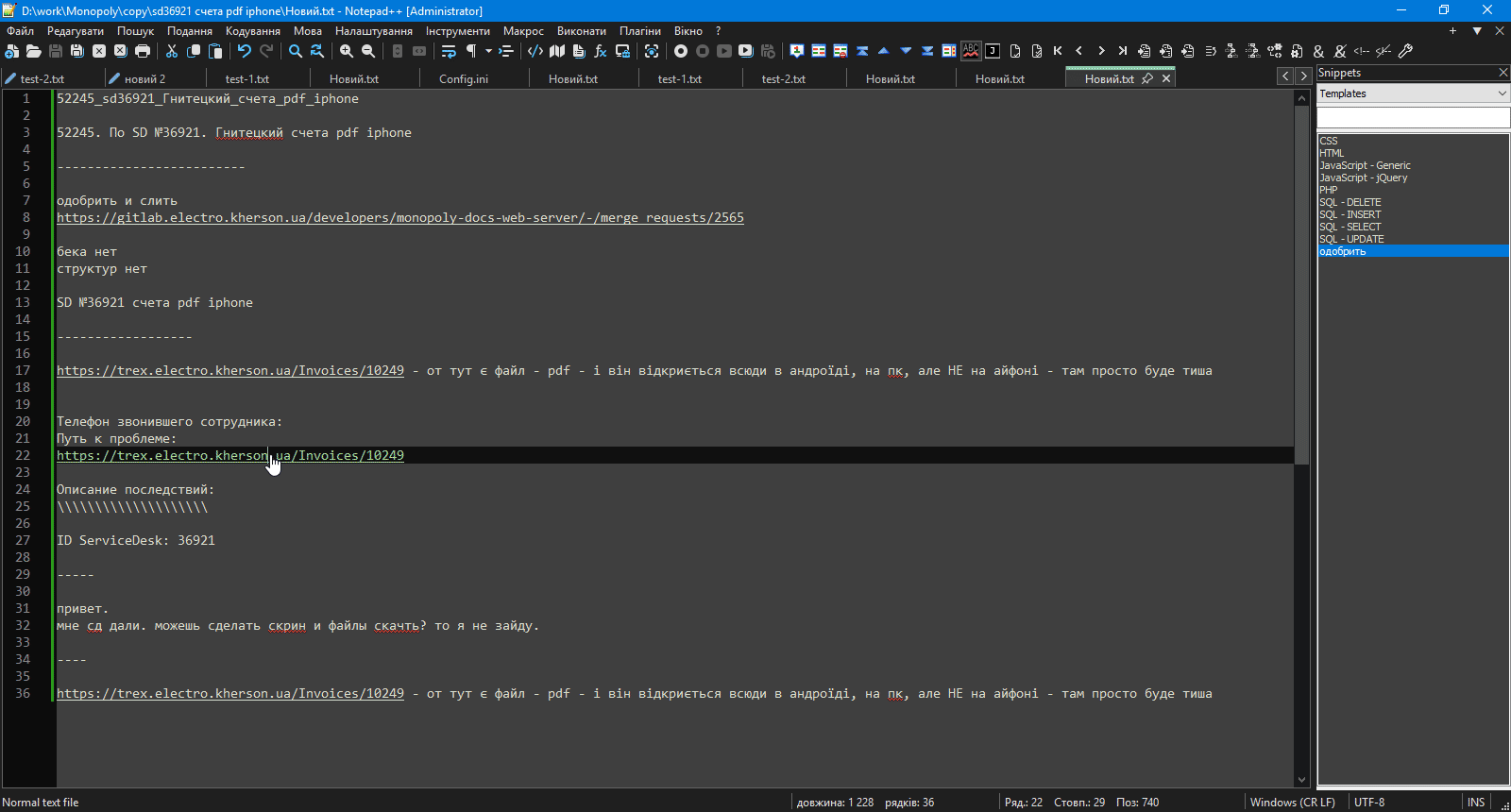Viewport: 1511px width, 812px height.
Task: Open the Кодування menu
Action: click(x=253, y=31)
